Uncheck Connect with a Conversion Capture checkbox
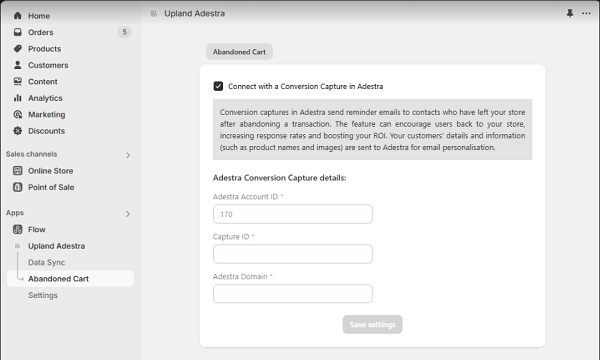 tap(218, 86)
